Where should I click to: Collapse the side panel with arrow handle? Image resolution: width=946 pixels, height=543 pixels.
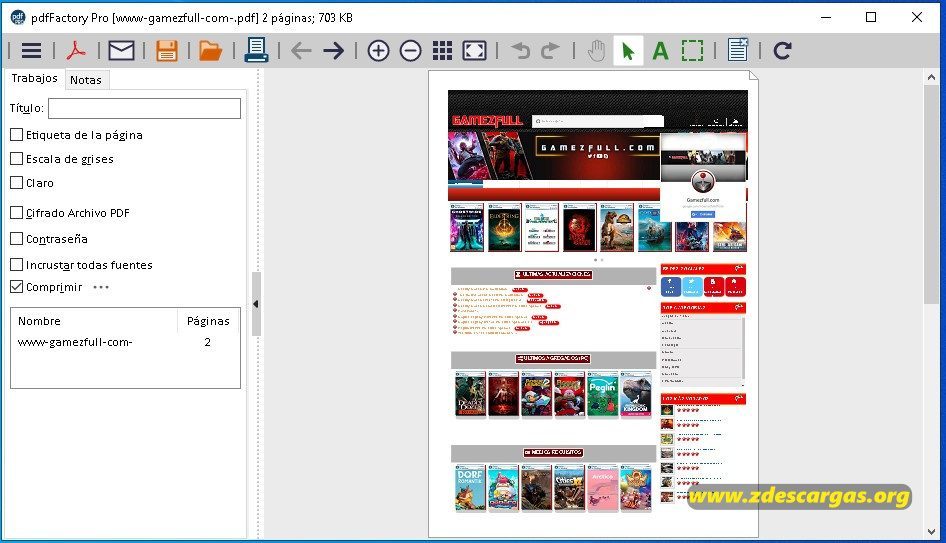coord(256,304)
